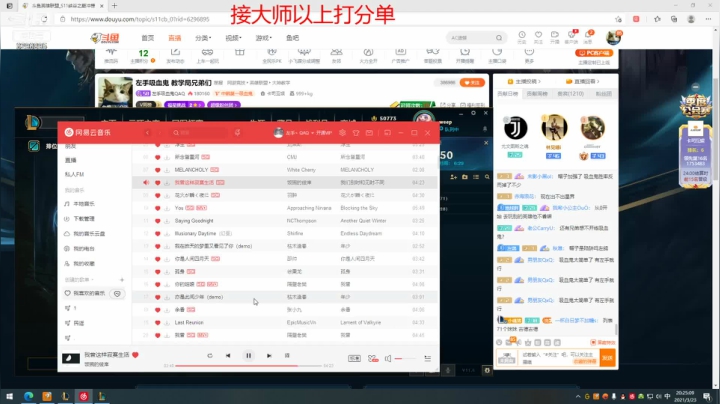
Task: Open 私人FM in NetEase sidebar
Action: [74, 174]
